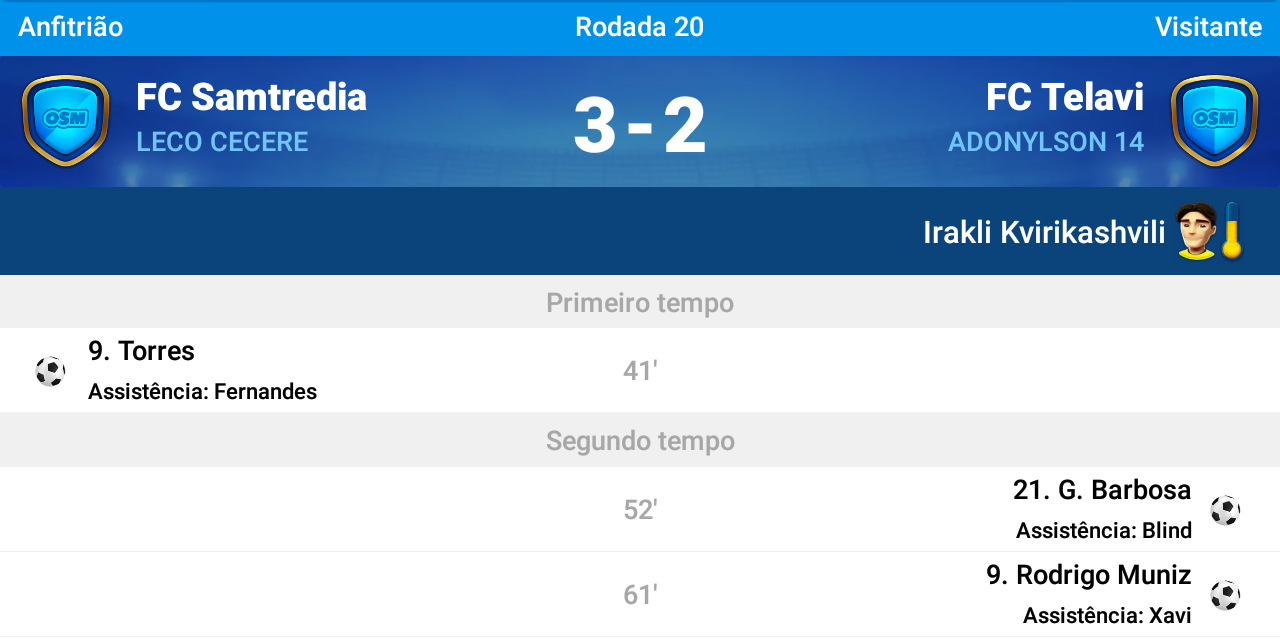Image resolution: width=1280 pixels, height=639 pixels.
Task: Click Irakli Kvirikashvili player avatar icon
Action: point(1196,231)
